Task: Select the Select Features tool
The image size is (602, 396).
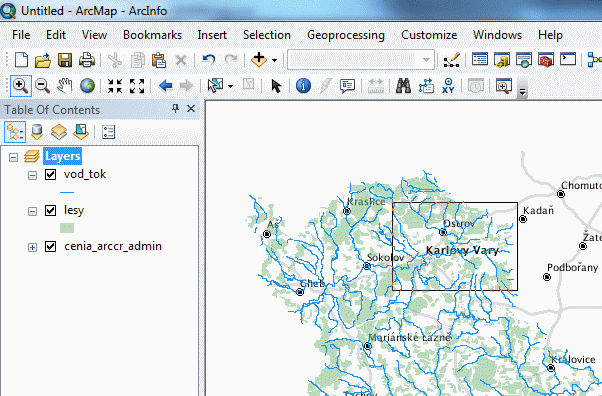Action: pyautogui.click(x=215, y=86)
